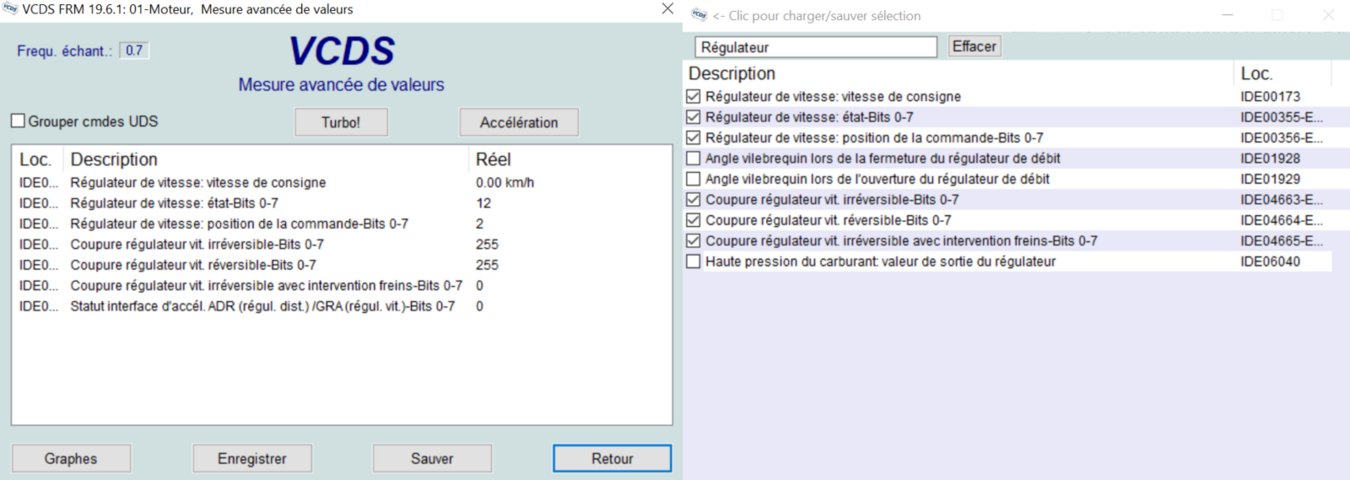Click Effacer to clear the filter
This screenshot has width=1350, height=480.
point(974,46)
